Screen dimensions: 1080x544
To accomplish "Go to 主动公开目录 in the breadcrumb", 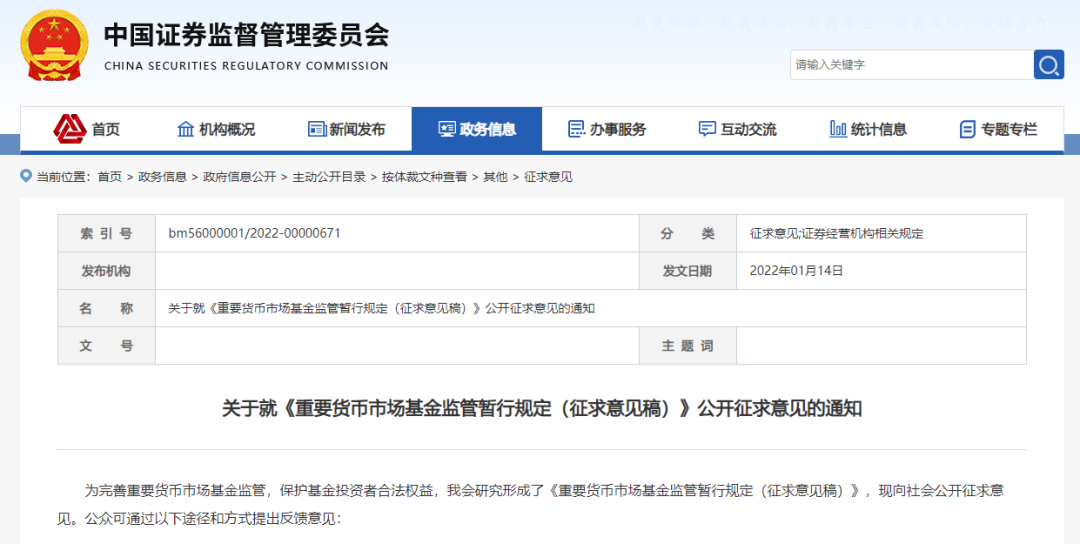I will click(329, 177).
